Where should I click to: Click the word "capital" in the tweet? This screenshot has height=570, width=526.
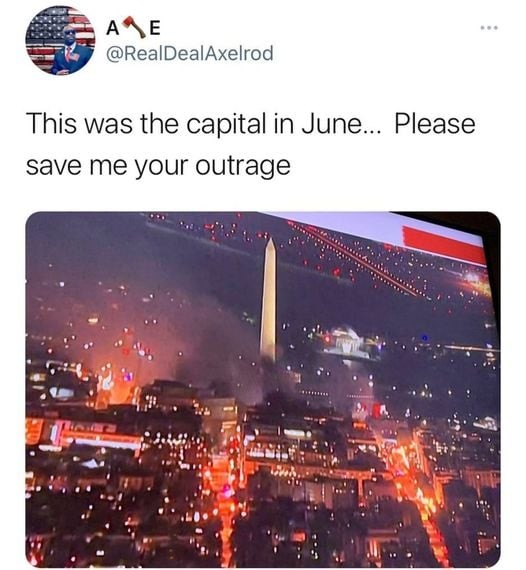[225, 125]
